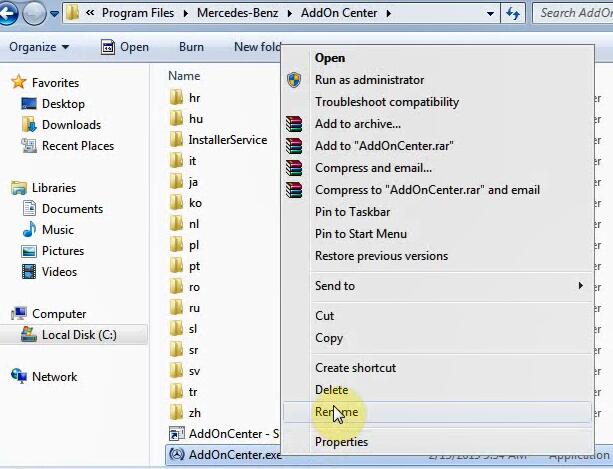Select the ro folder icon
Viewport: 613px width, 469px height.
pyautogui.click(x=176, y=287)
